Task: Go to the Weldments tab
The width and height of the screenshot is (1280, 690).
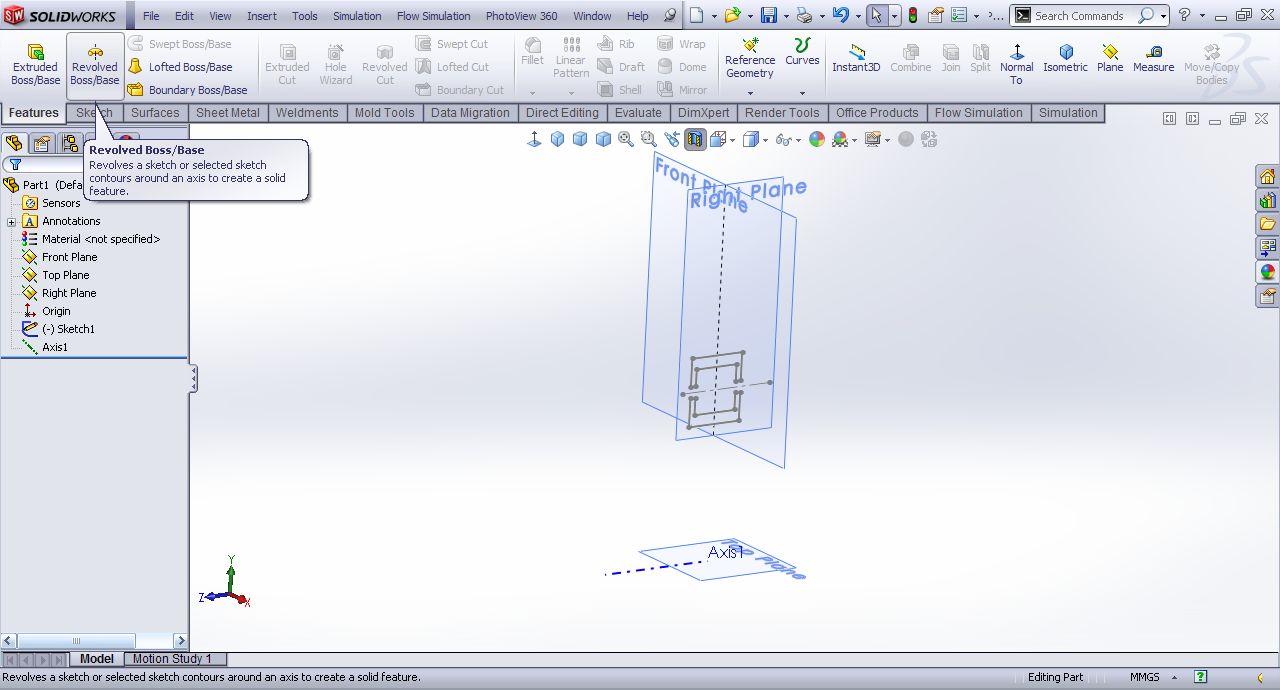Action: tap(307, 113)
